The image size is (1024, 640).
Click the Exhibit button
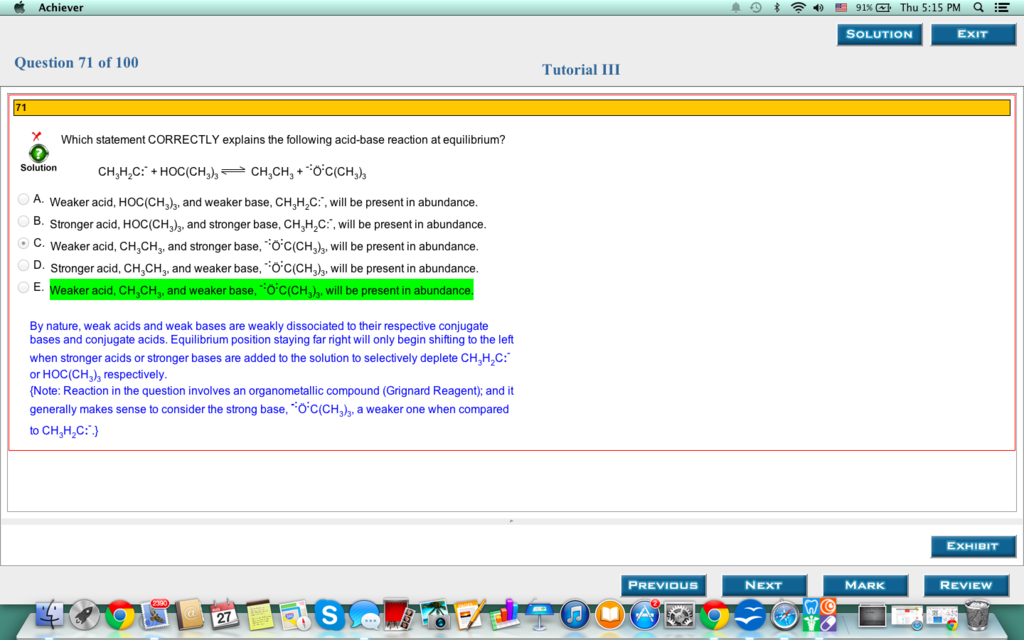click(973, 546)
